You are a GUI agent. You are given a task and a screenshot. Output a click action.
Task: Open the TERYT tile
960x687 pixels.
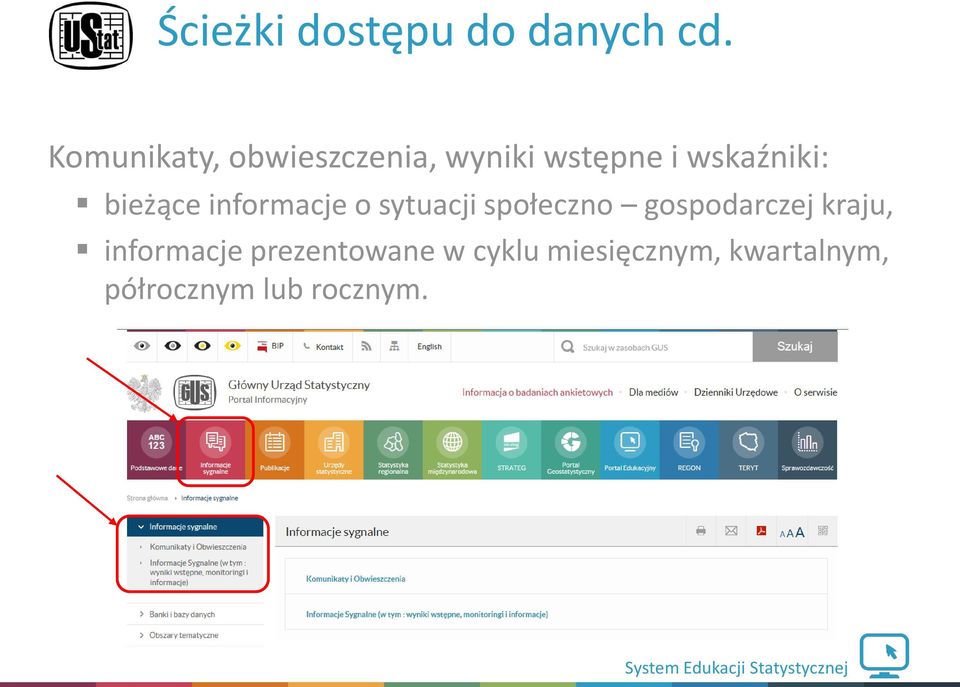coord(748,450)
